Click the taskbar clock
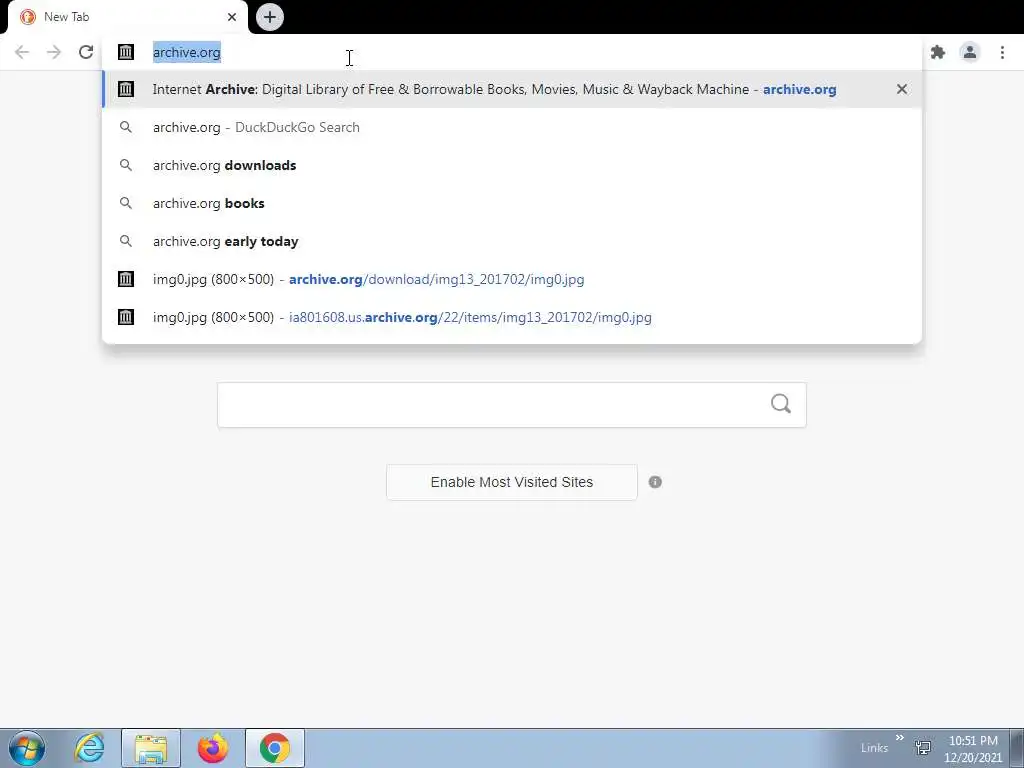Image resolution: width=1024 pixels, height=768 pixels. pos(973,749)
